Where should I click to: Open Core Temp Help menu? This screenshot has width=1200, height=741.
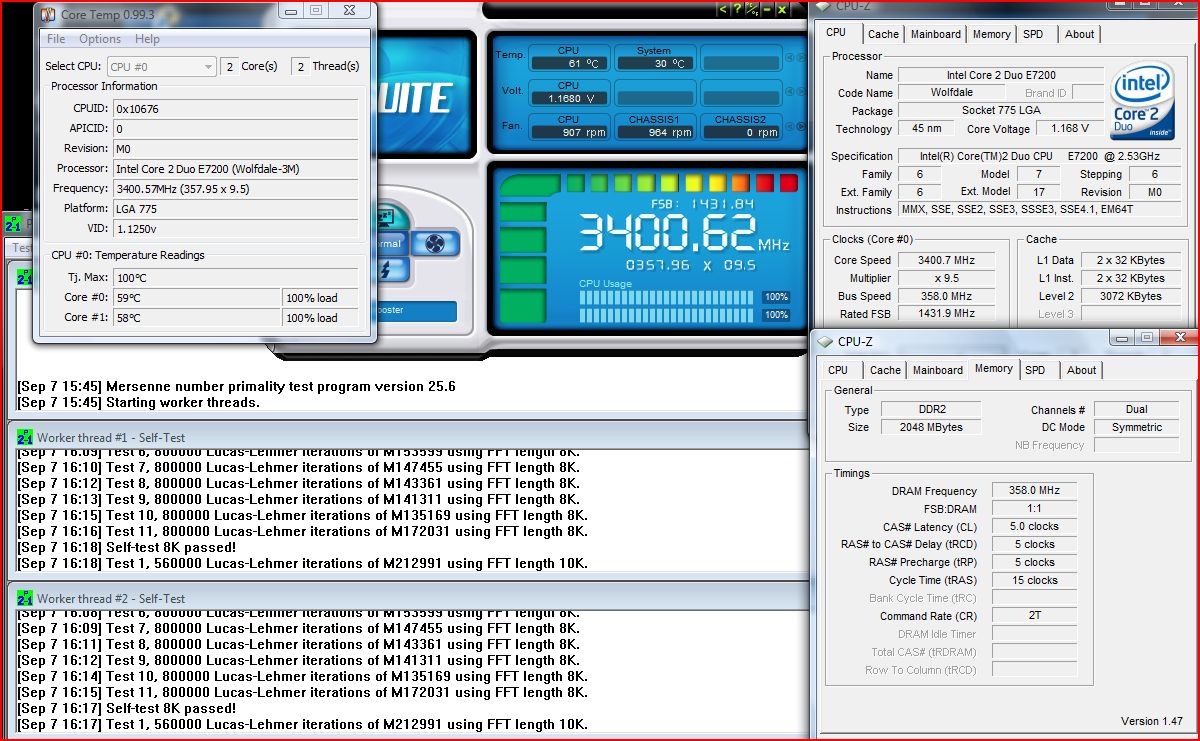coord(147,39)
